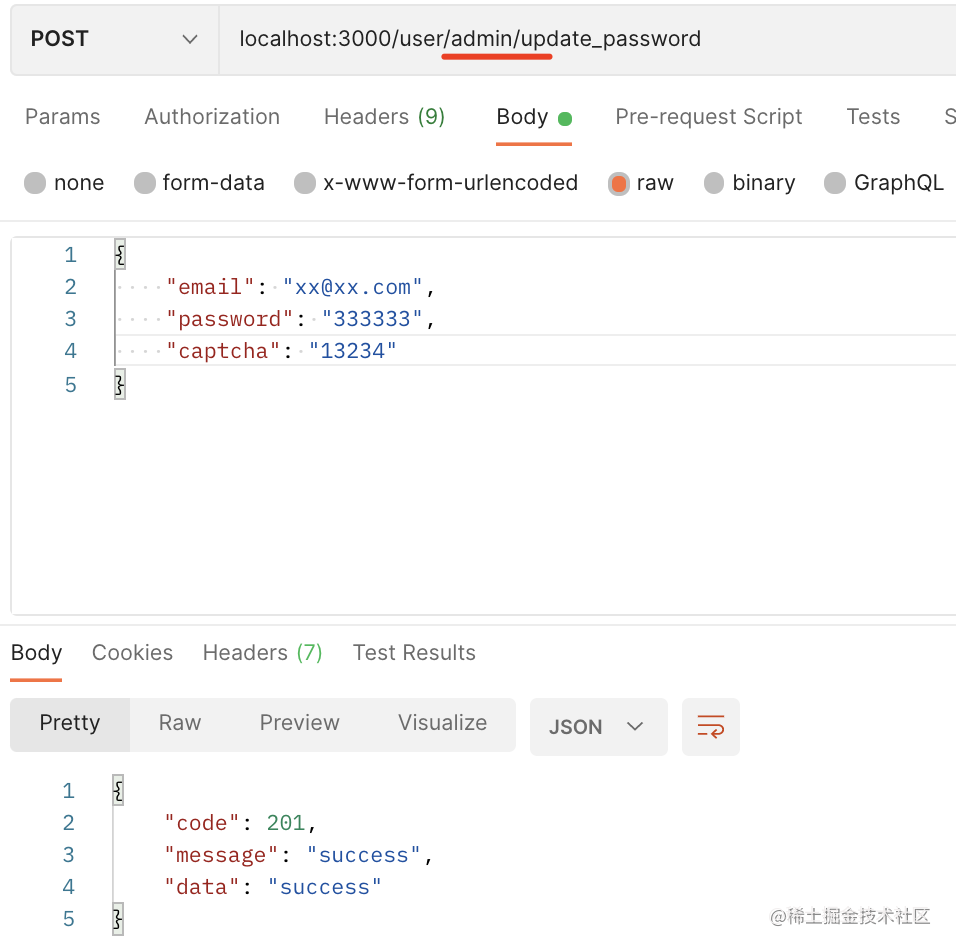Open the Test Results tab
Viewport: 956px width, 952px height.
414,653
